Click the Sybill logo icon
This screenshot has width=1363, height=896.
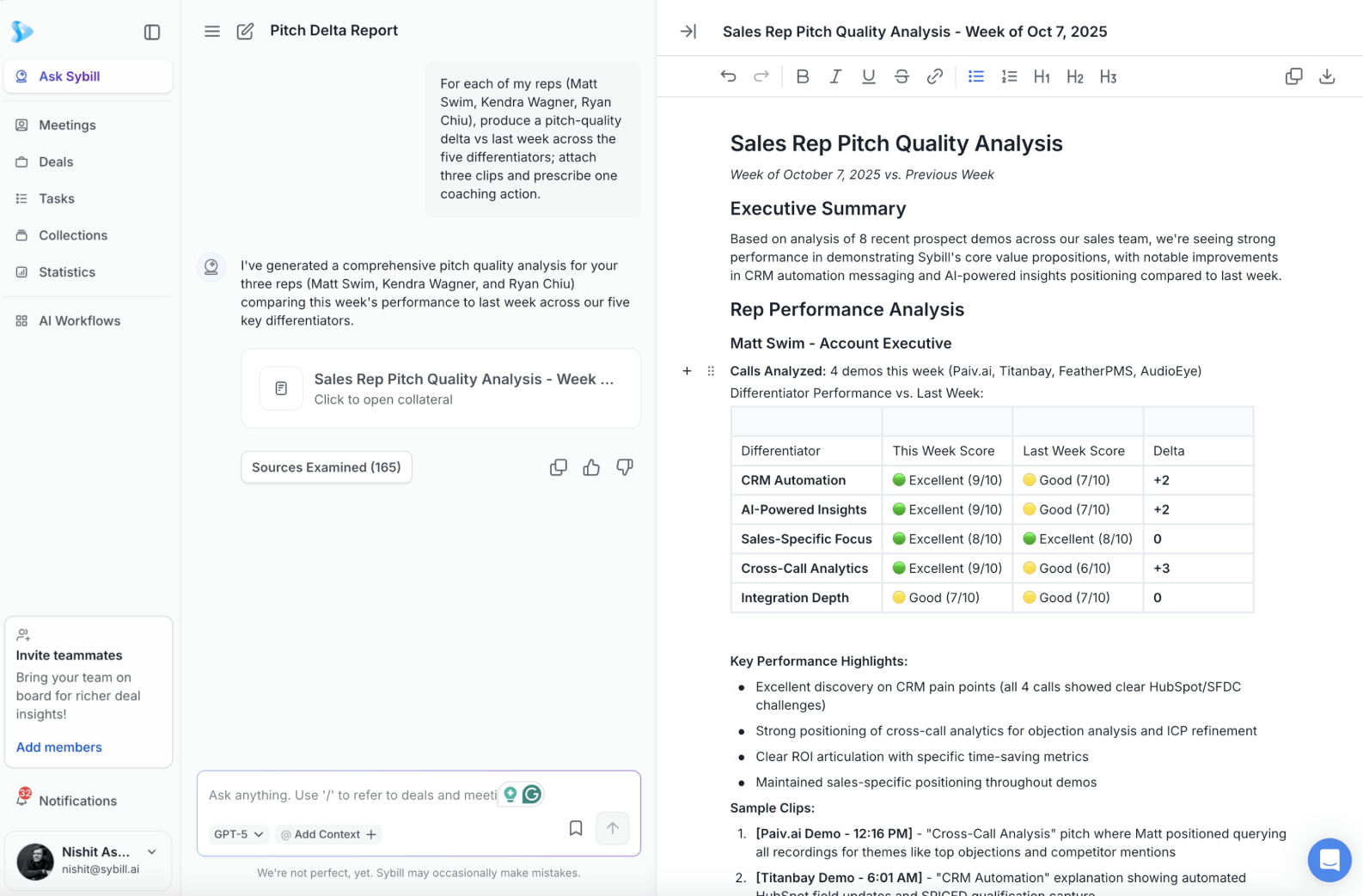pyautogui.click(x=22, y=32)
